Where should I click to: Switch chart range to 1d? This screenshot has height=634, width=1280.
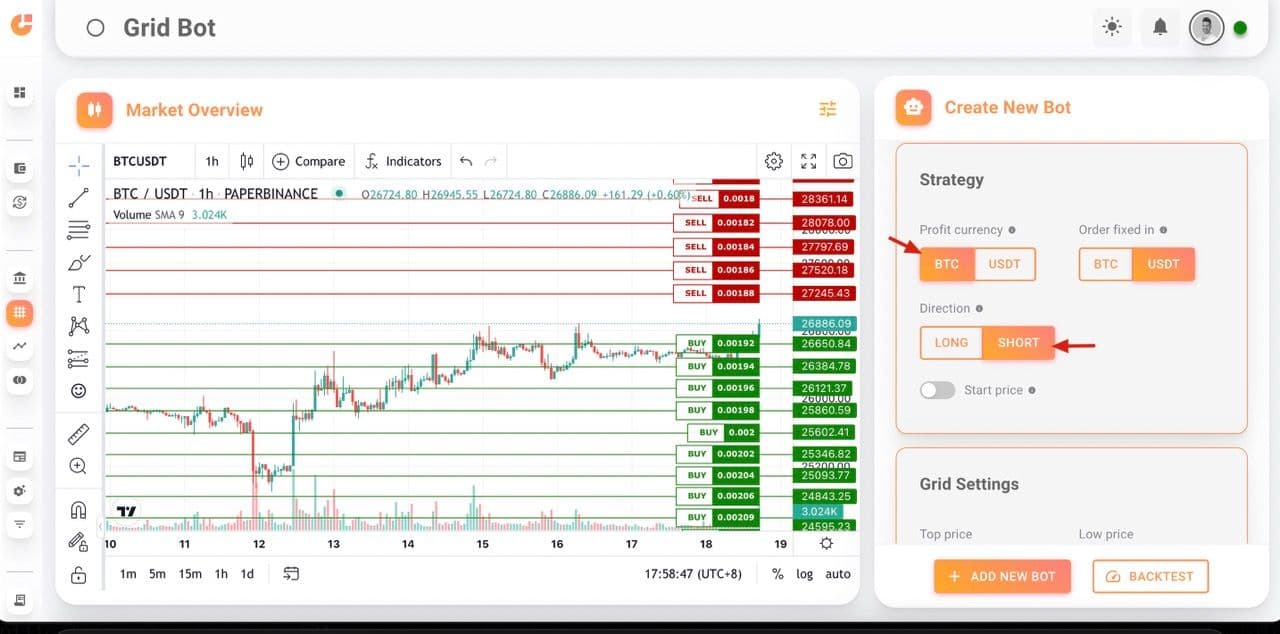[247, 574]
